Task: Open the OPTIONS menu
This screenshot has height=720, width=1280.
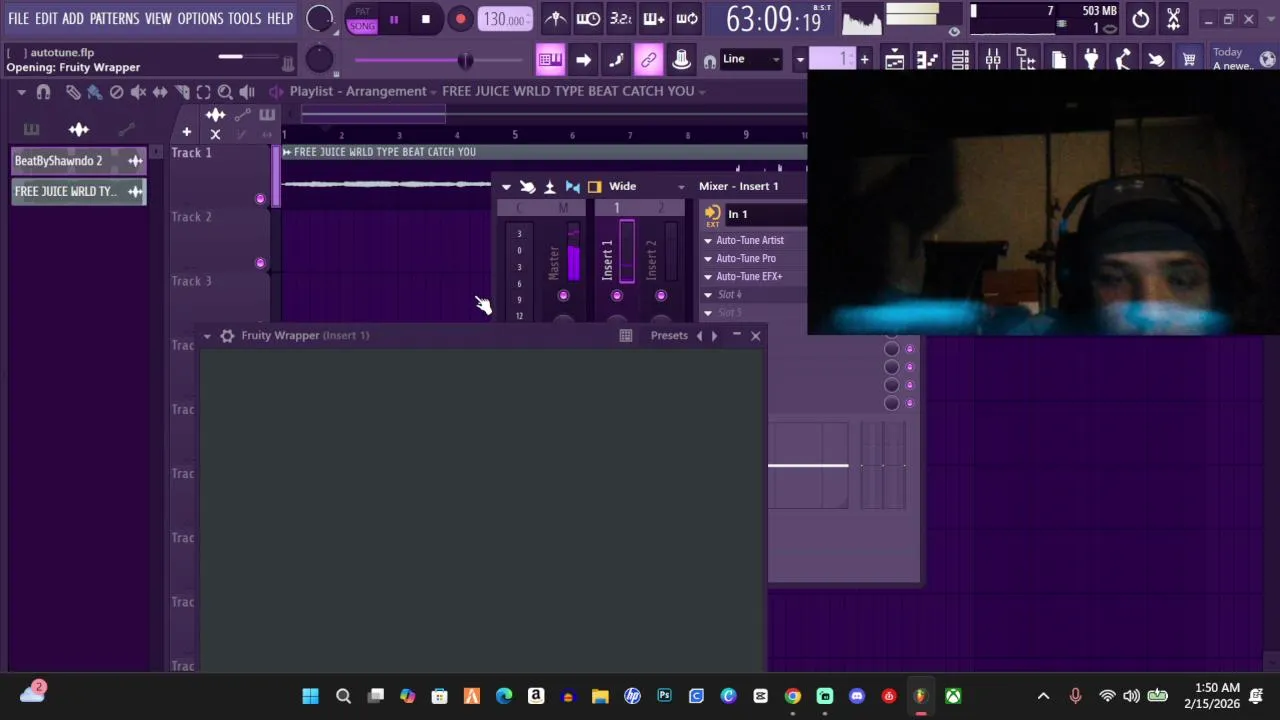Action: point(200,18)
